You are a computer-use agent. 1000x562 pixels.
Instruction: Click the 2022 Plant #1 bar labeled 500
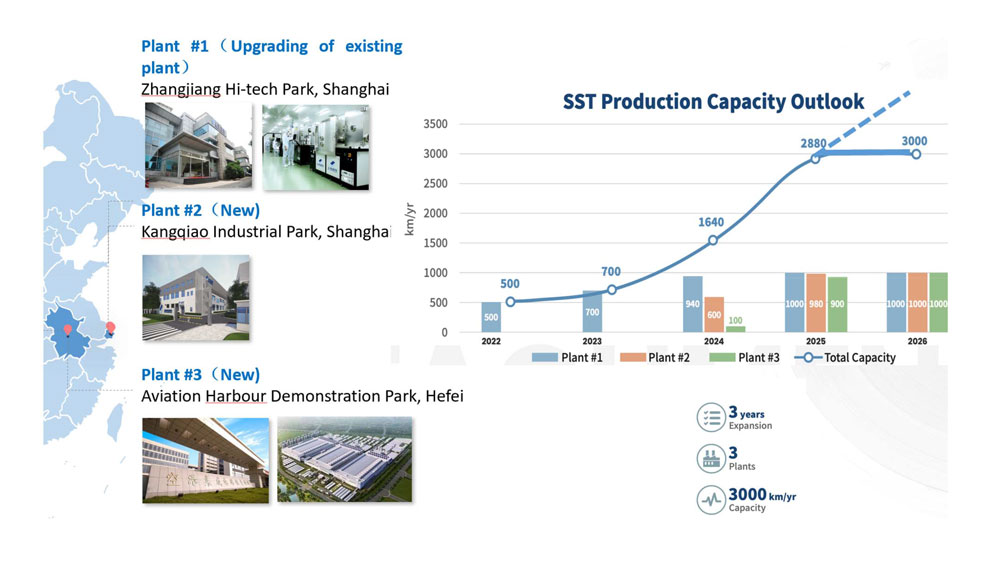coord(491,317)
